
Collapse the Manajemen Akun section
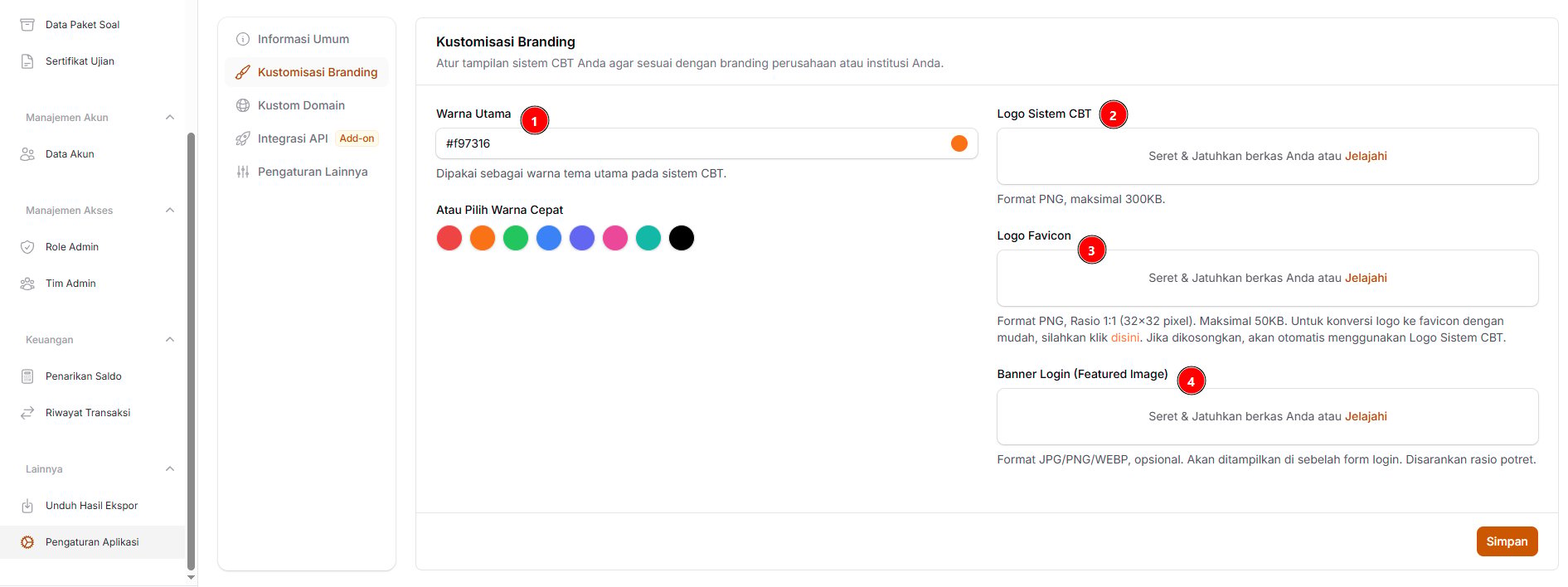(170, 117)
